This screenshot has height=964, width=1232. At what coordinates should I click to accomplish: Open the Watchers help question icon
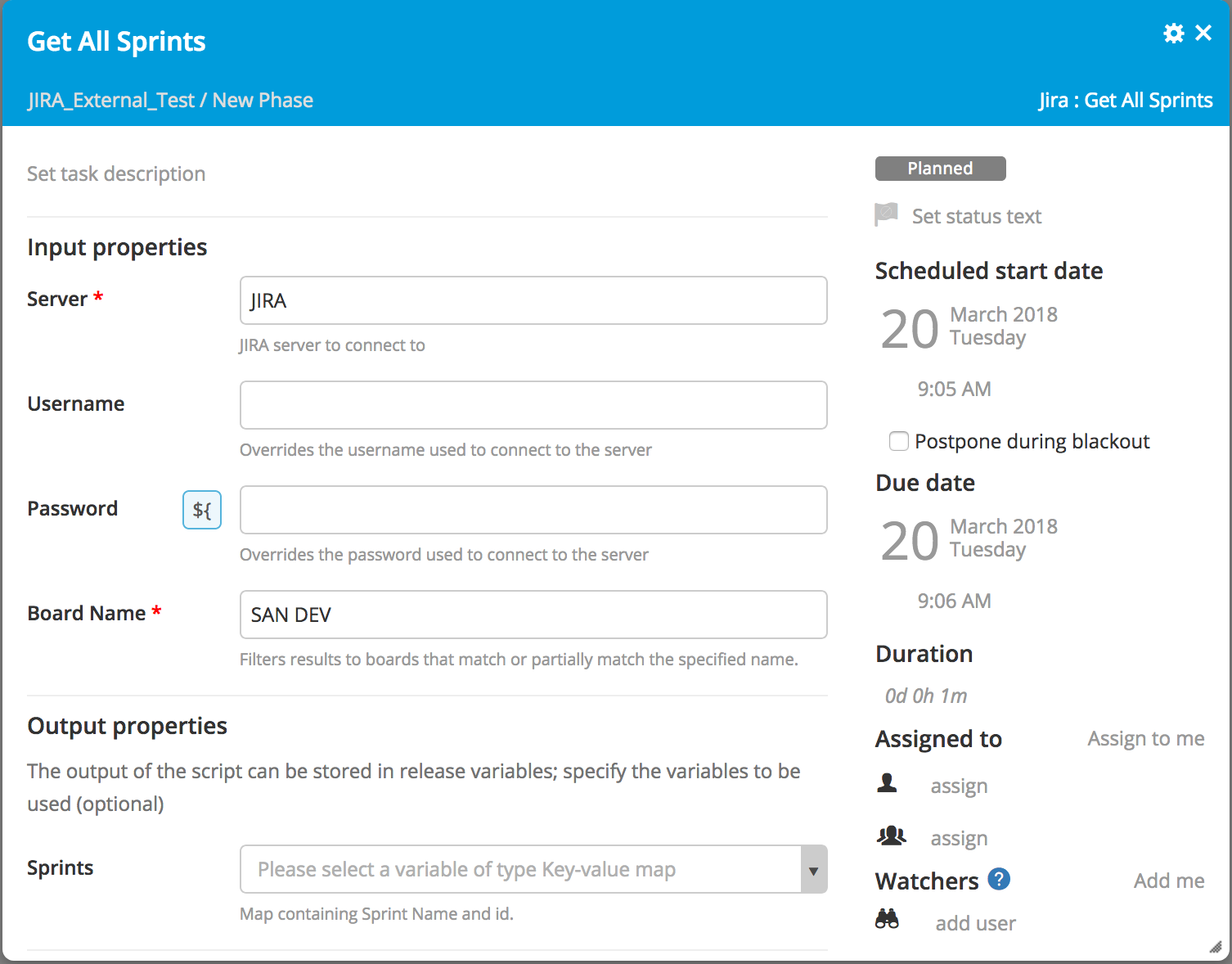(999, 879)
